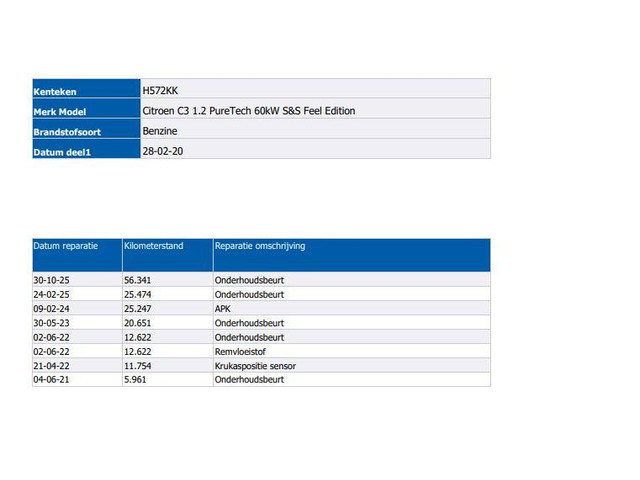Select license plate value H572KK
The image size is (640, 480).
(x=160, y=90)
